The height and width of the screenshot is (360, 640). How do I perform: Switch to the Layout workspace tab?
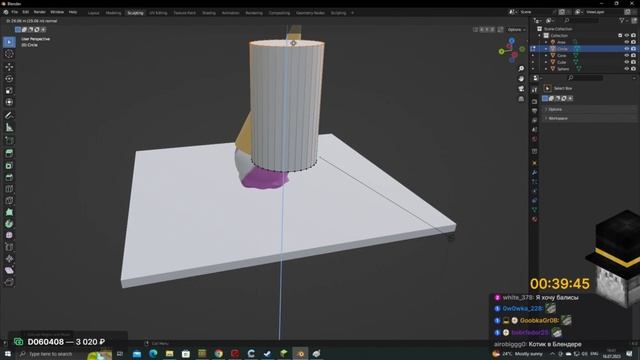point(93,13)
